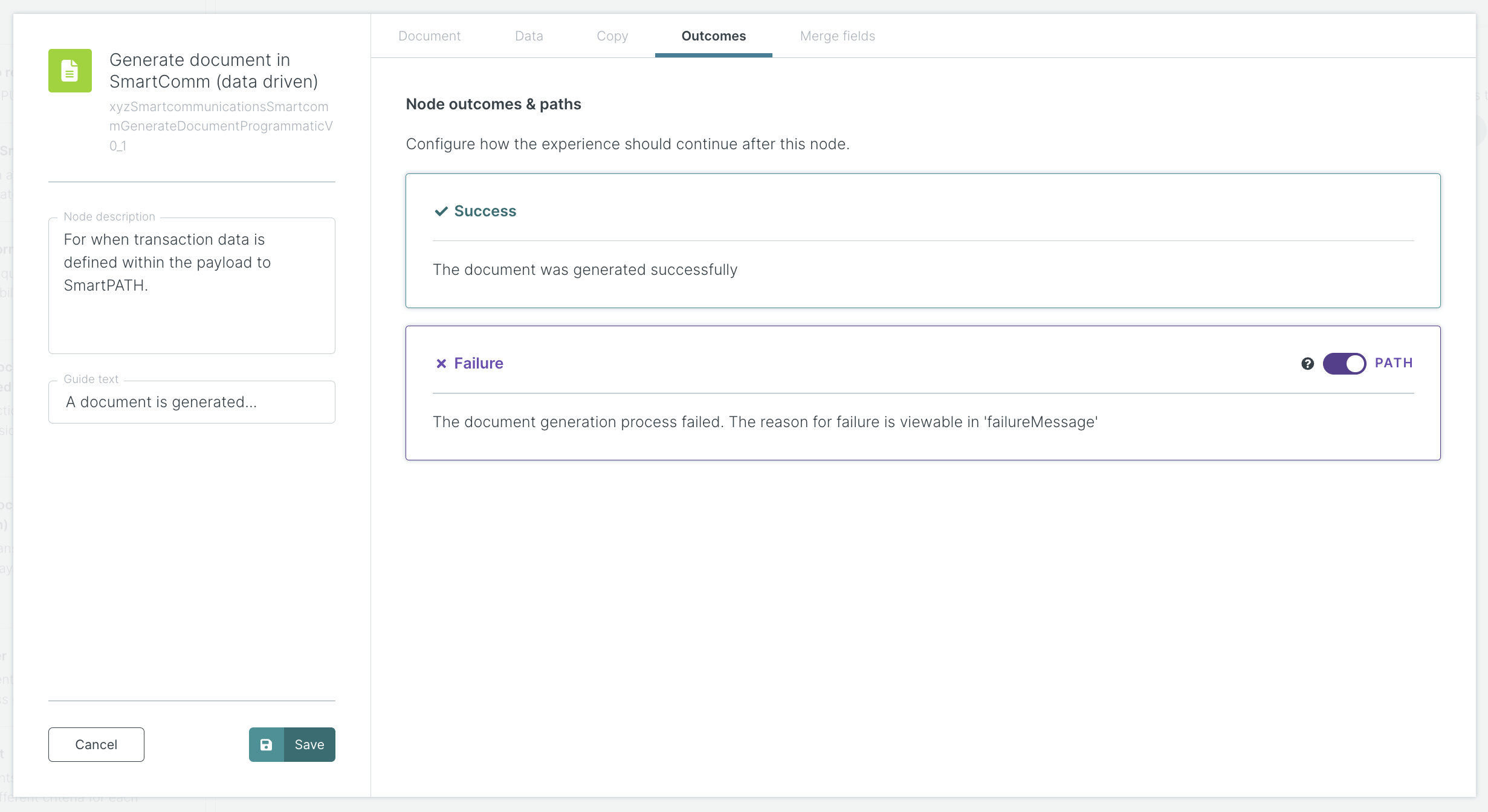Click the Success checkmark icon
This screenshot has width=1488, height=812.
441,211
